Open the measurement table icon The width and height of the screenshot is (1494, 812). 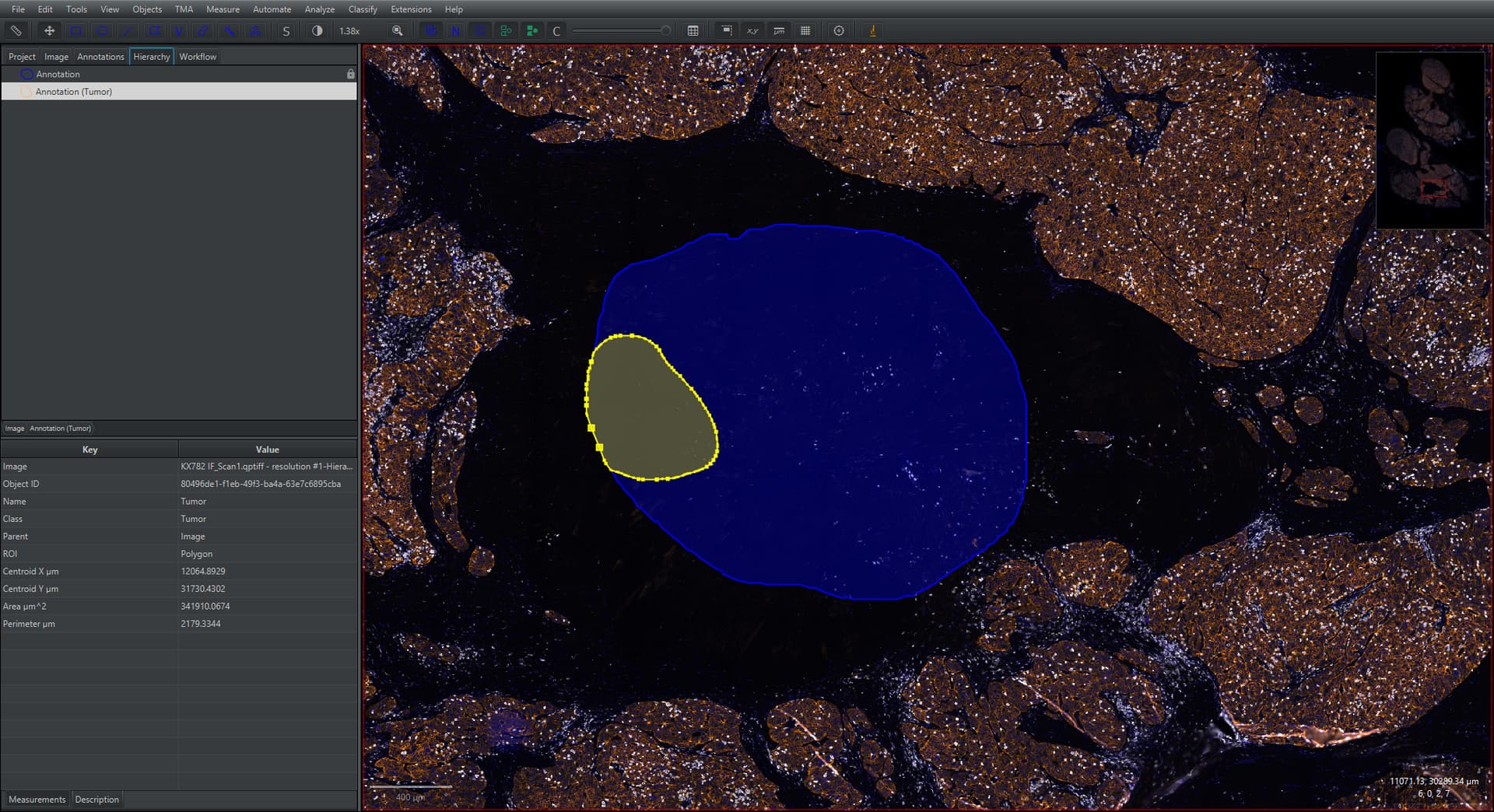693,30
